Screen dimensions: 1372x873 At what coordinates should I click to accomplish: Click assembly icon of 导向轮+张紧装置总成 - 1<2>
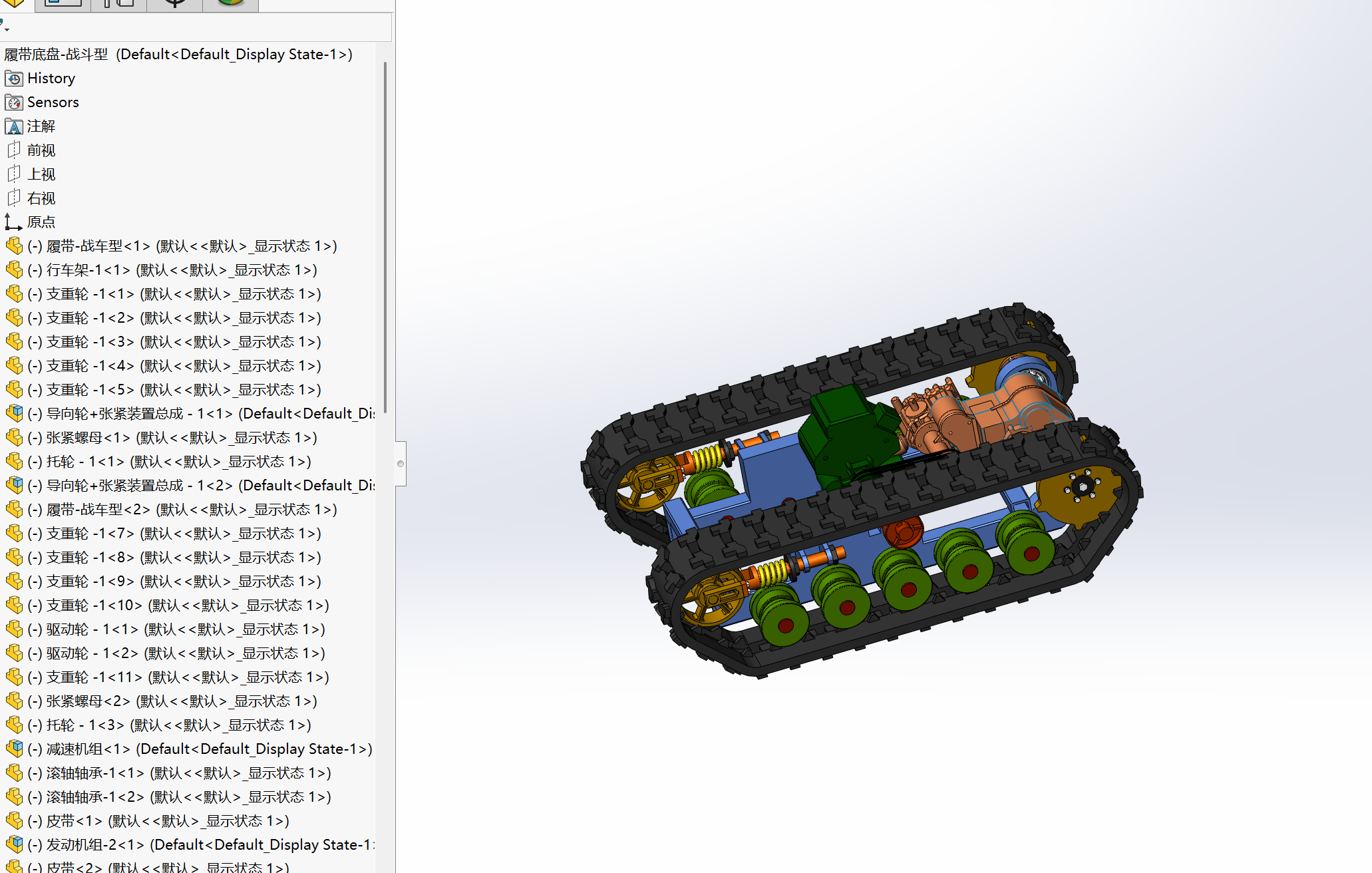(14, 486)
